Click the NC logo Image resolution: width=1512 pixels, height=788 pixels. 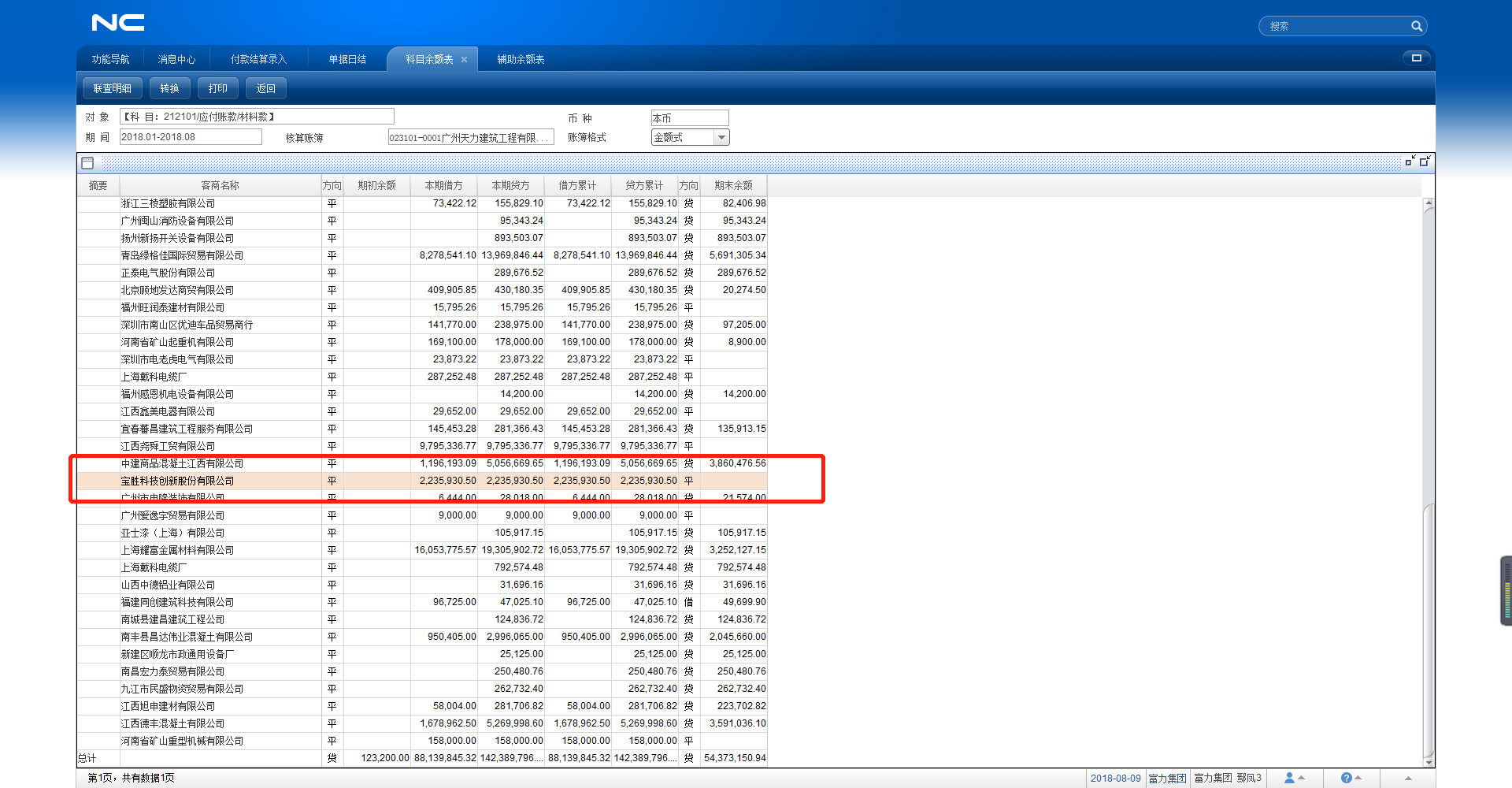pyautogui.click(x=118, y=23)
